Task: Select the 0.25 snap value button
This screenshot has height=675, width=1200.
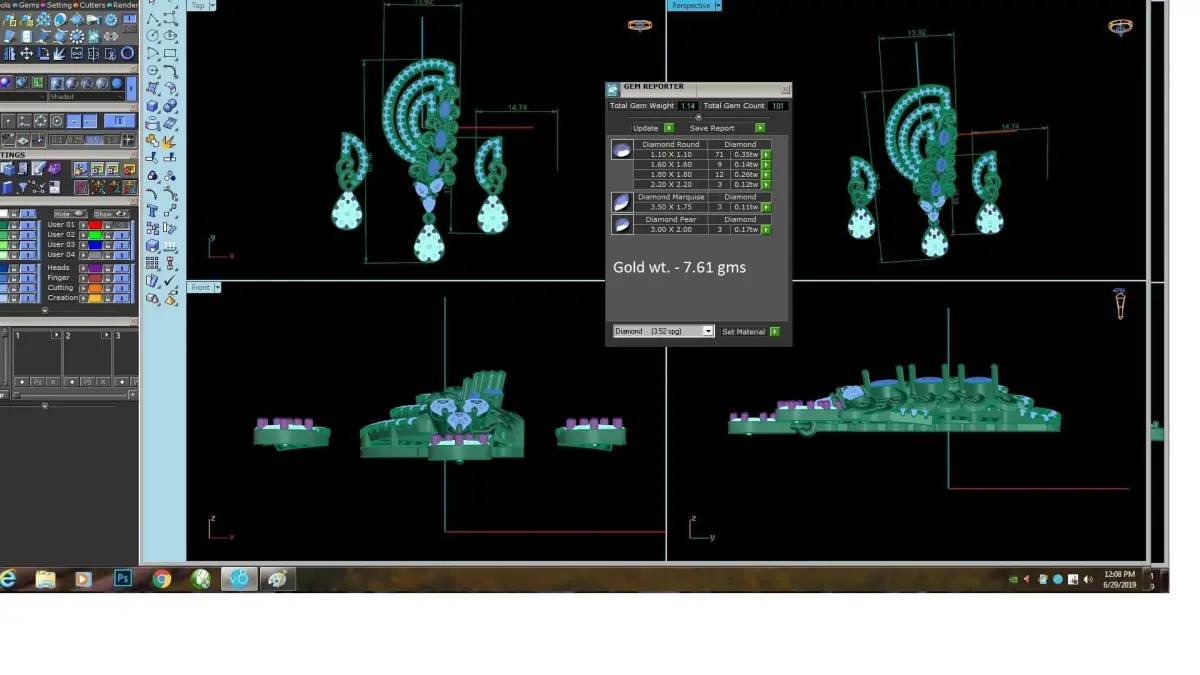Action: 75,140
